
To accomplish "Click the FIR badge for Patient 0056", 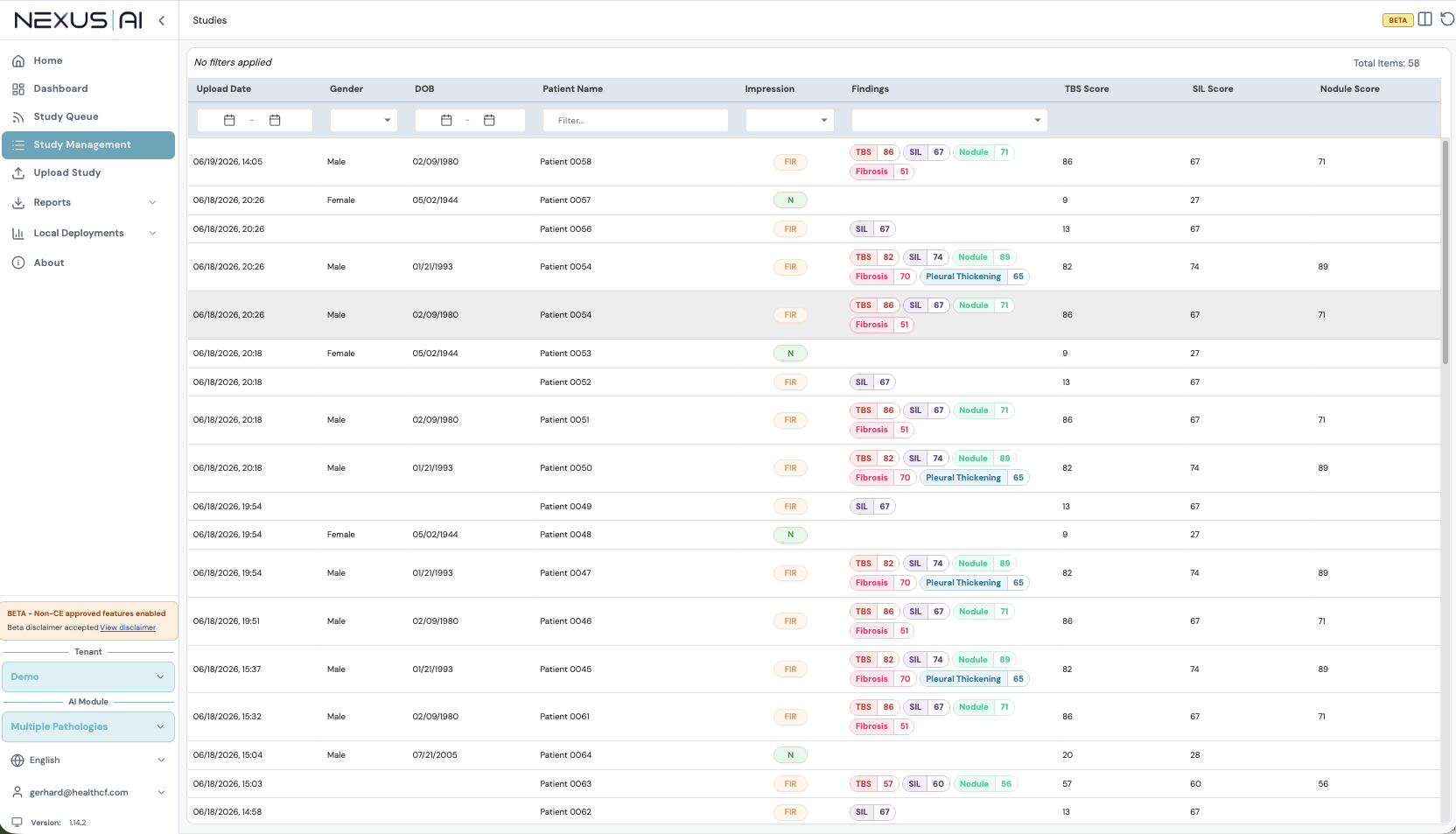I will 791,229.
